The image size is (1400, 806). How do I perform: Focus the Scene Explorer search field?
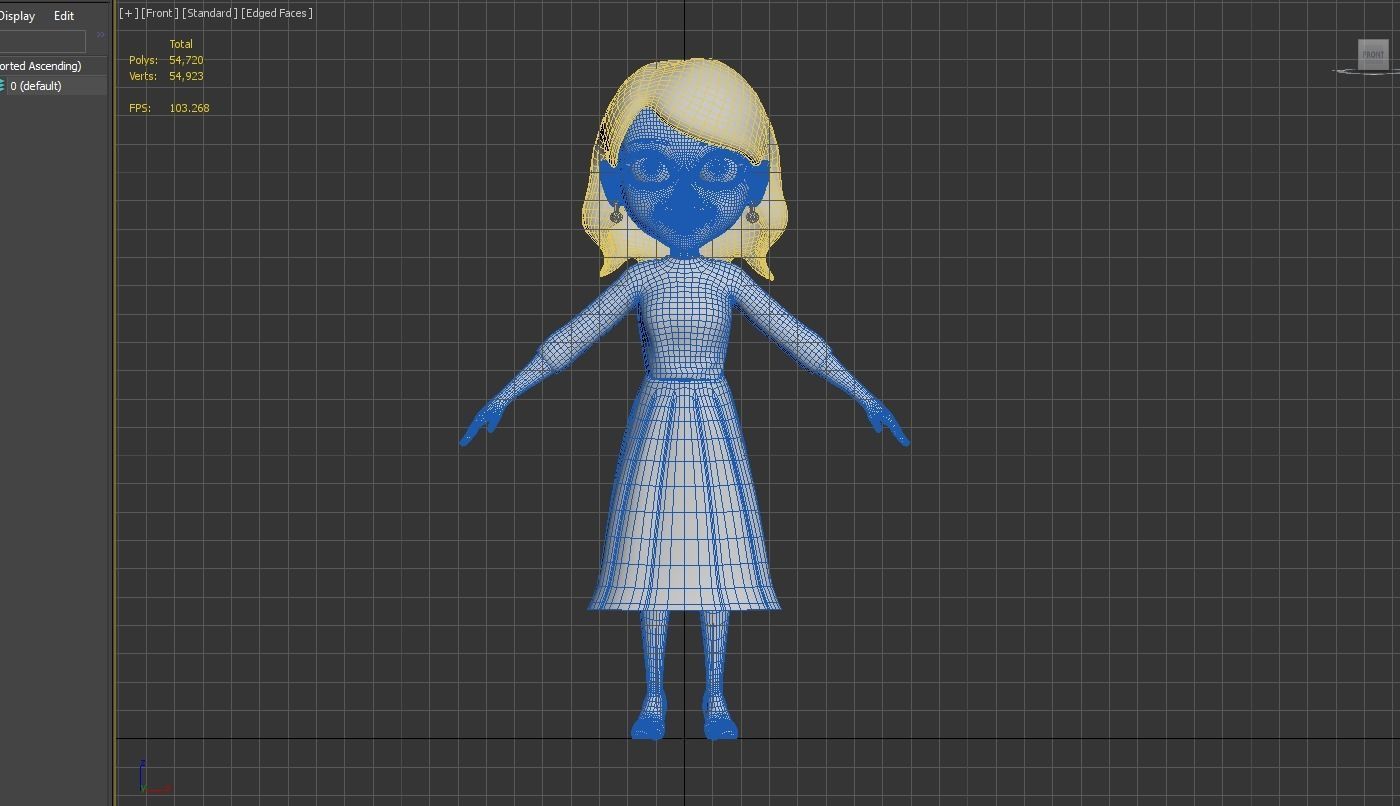click(x=43, y=40)
